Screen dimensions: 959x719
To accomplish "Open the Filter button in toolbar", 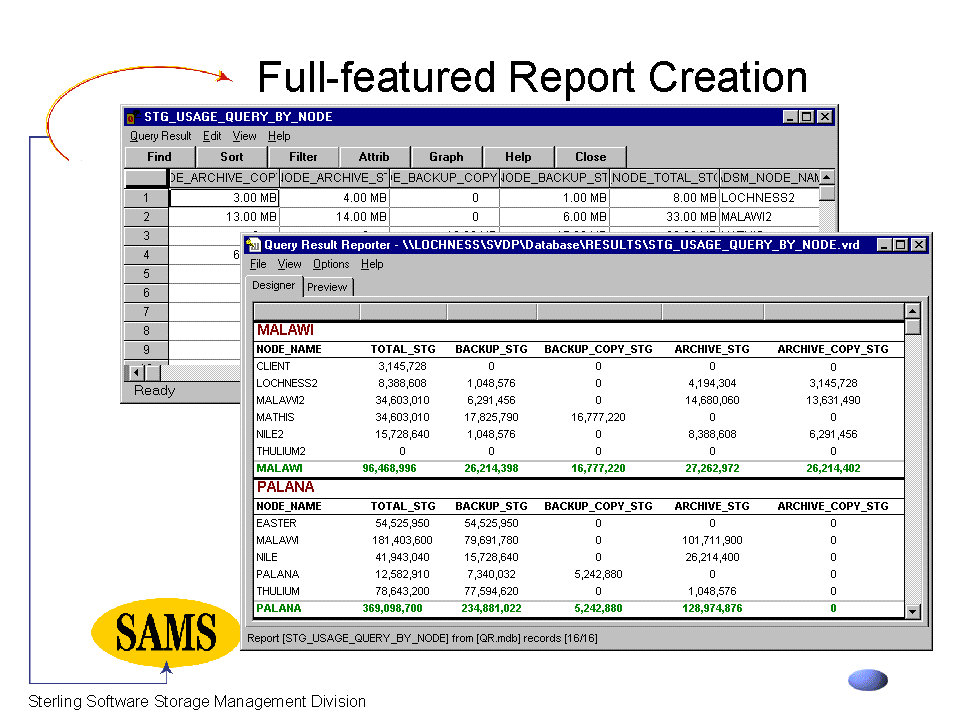I will 303,157.
